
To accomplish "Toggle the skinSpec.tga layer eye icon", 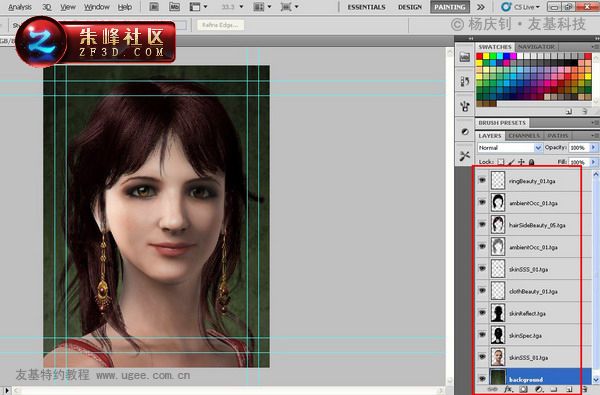I will tap(482, 335).
